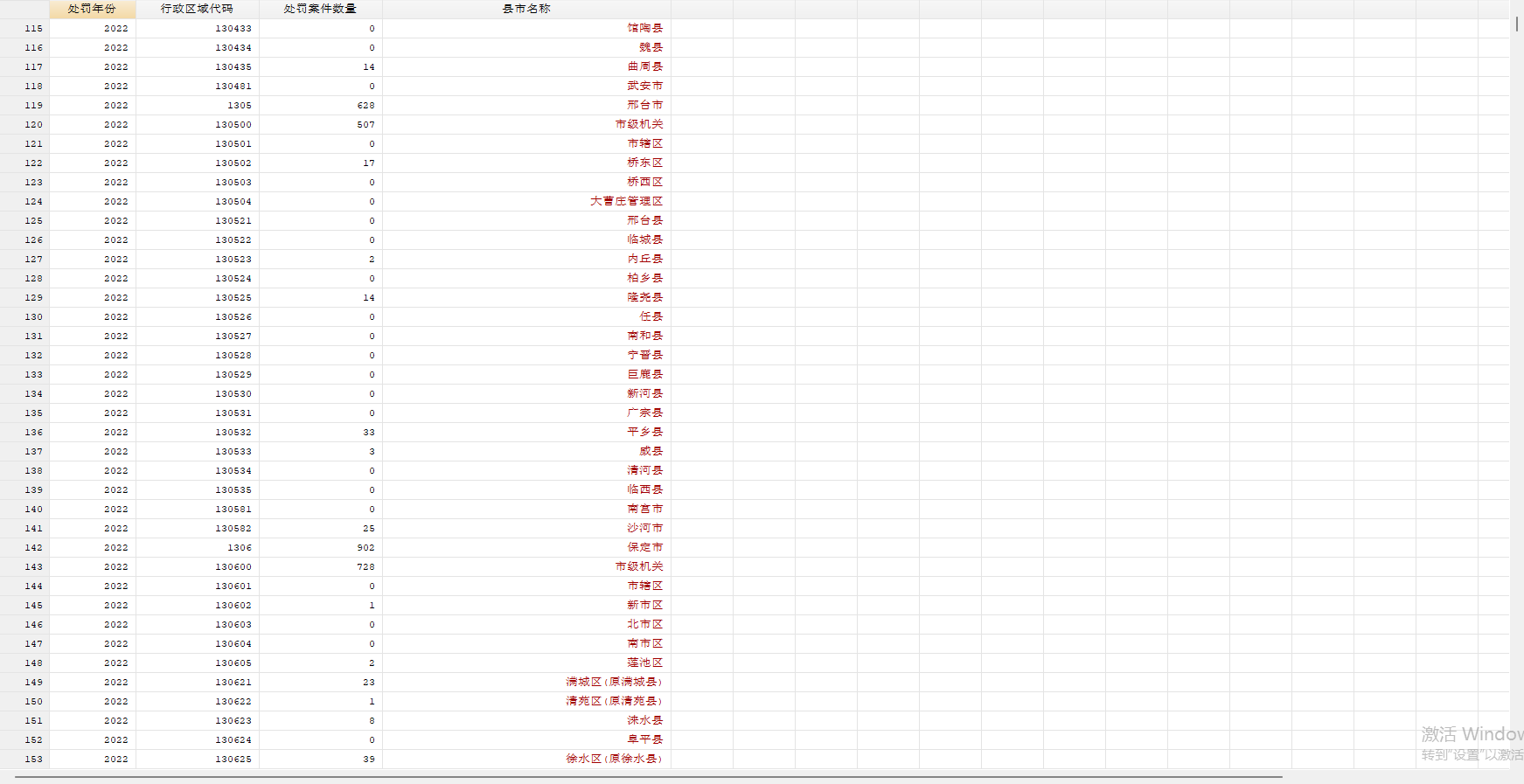The width and height of the screenshot is (1524, 784).
Task: Click the cell containing 魏县
Action: point(526,48)
